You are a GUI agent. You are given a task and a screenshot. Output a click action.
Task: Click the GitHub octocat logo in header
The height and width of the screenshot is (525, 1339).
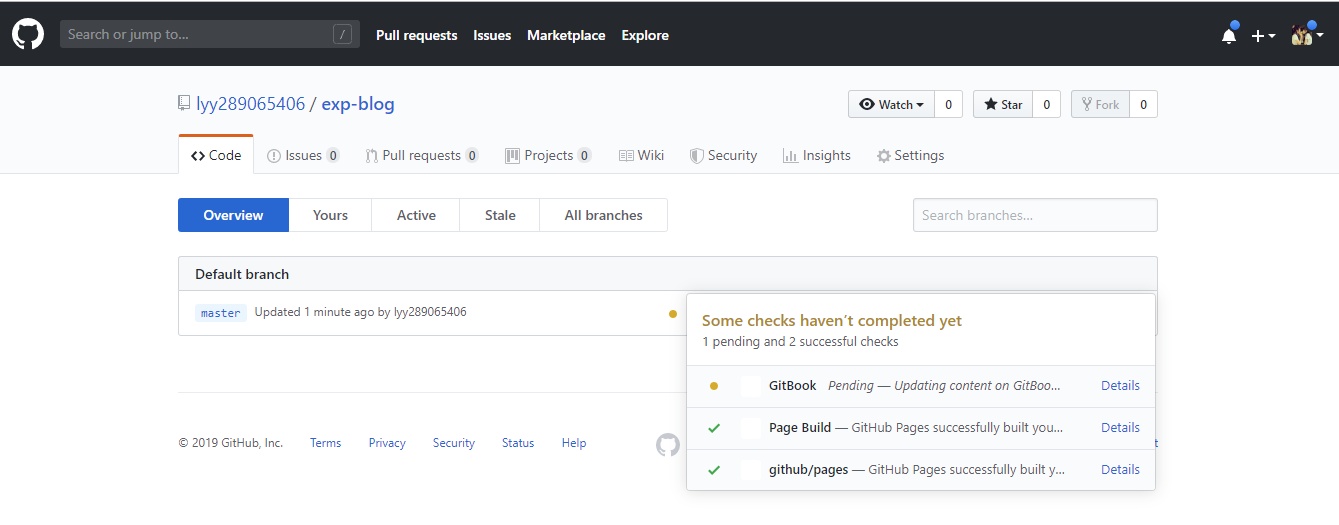(28, 34)
